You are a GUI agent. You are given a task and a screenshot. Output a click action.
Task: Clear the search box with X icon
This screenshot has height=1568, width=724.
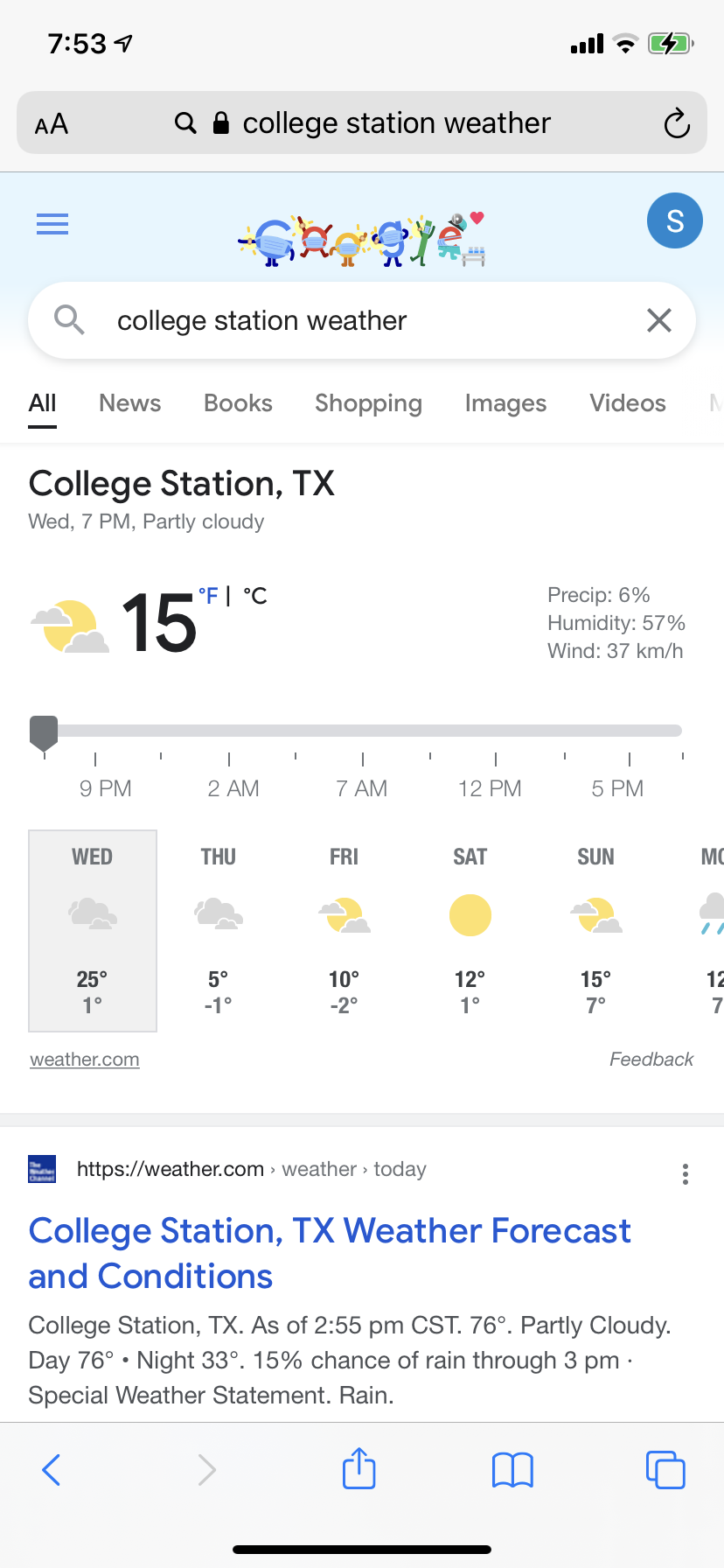pyautogui.click(x=659, y=320)
